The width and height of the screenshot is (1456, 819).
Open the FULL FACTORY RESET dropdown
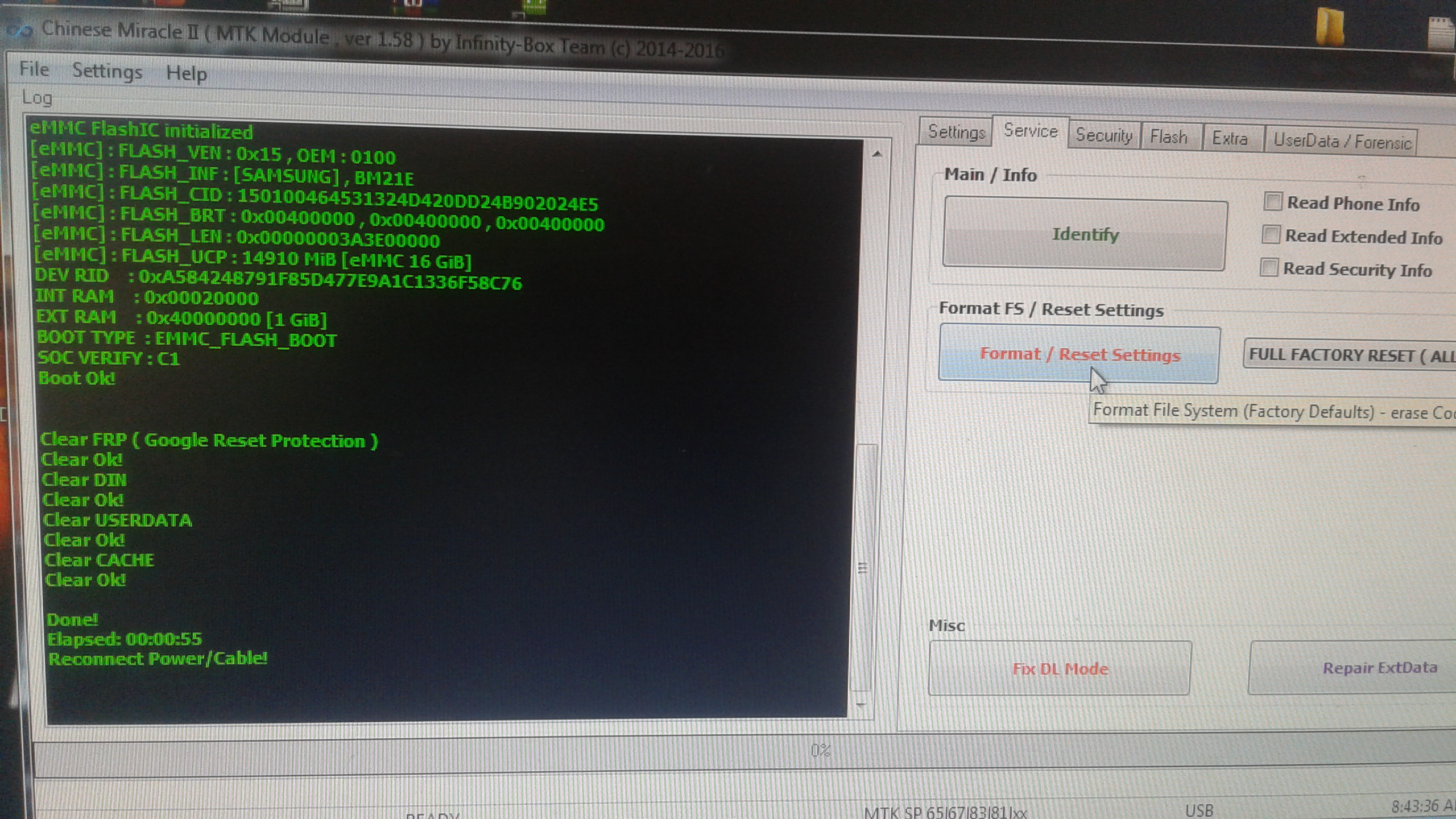pyautogui.click(x=1349, y=355)
